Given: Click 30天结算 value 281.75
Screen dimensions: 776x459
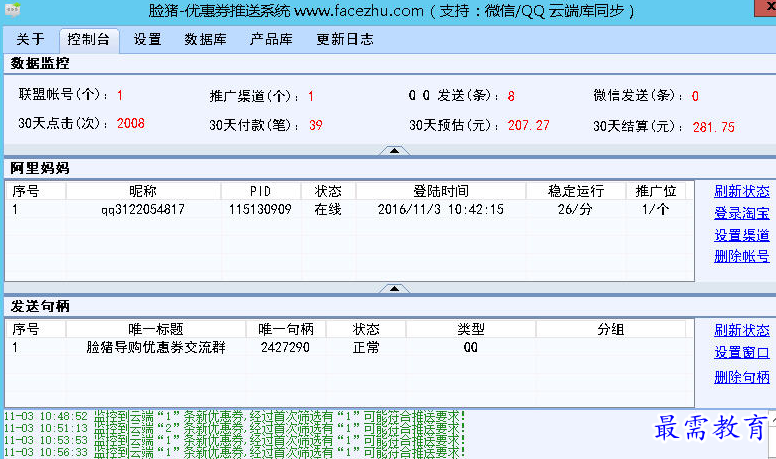Looking at the screenshot, I should (x=714, y=127).
